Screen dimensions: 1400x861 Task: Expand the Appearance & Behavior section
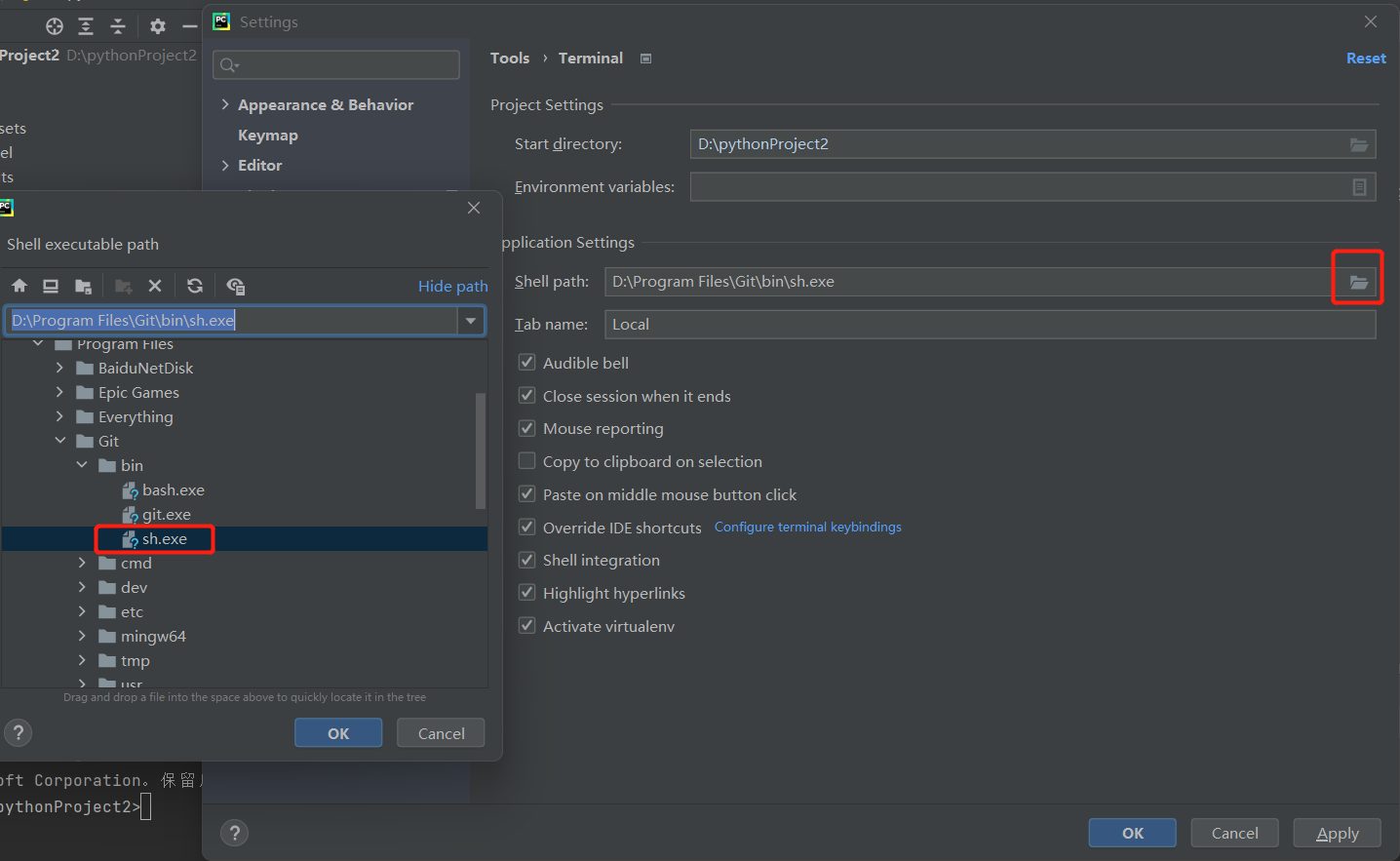point(226,104)
